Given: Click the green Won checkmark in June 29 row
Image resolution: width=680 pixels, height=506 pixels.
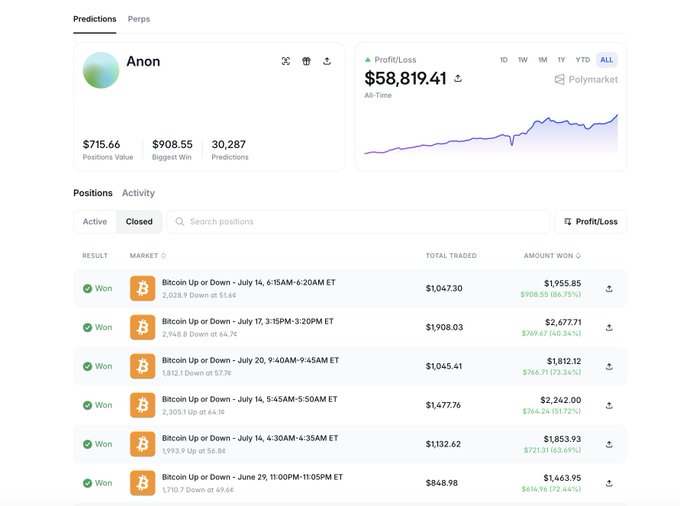Looking at the screenshot, I should [88, 483].
